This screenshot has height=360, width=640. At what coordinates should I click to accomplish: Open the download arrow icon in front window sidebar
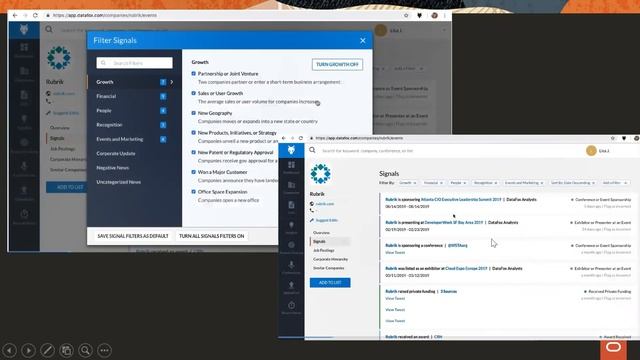(x=291, y=265)
